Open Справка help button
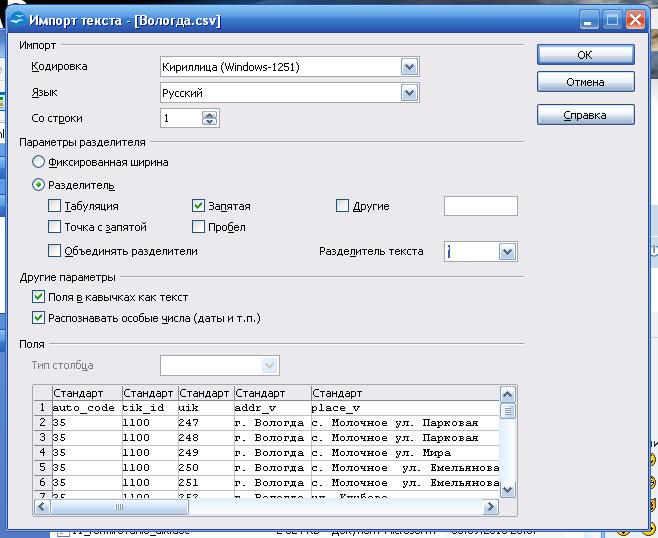Viewport: 658px width, 538px height. tap(585, 115)
